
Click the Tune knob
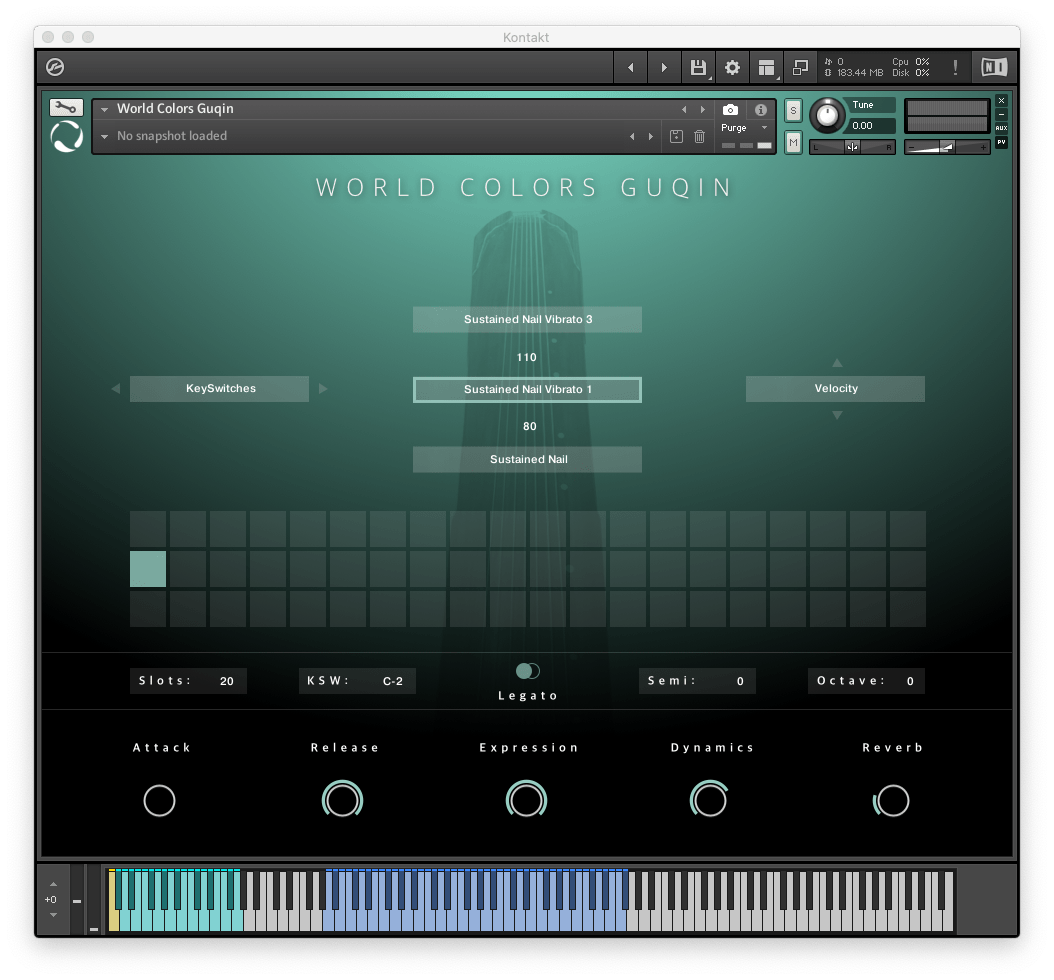pos(827,115)
